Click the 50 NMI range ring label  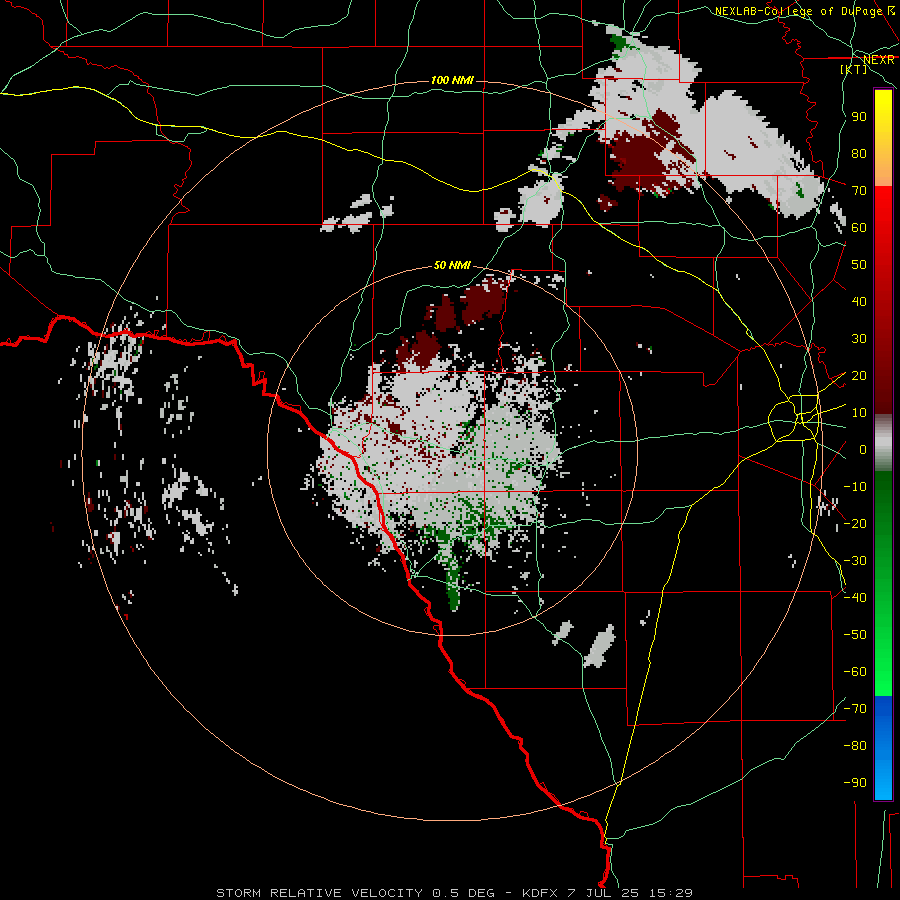coord(452,265)
